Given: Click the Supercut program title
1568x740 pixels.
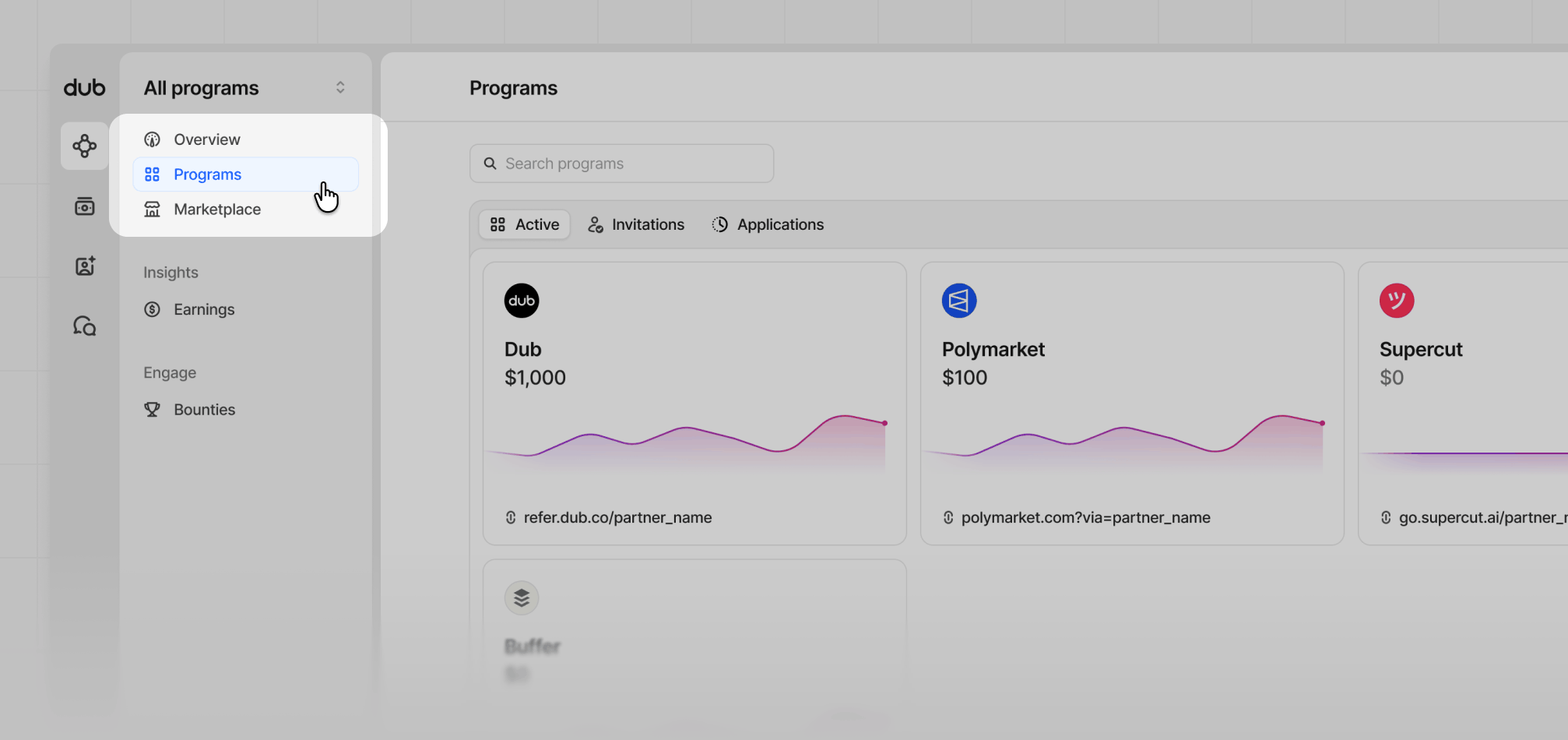Looking at the screenshot, I should pos(1421,350).
